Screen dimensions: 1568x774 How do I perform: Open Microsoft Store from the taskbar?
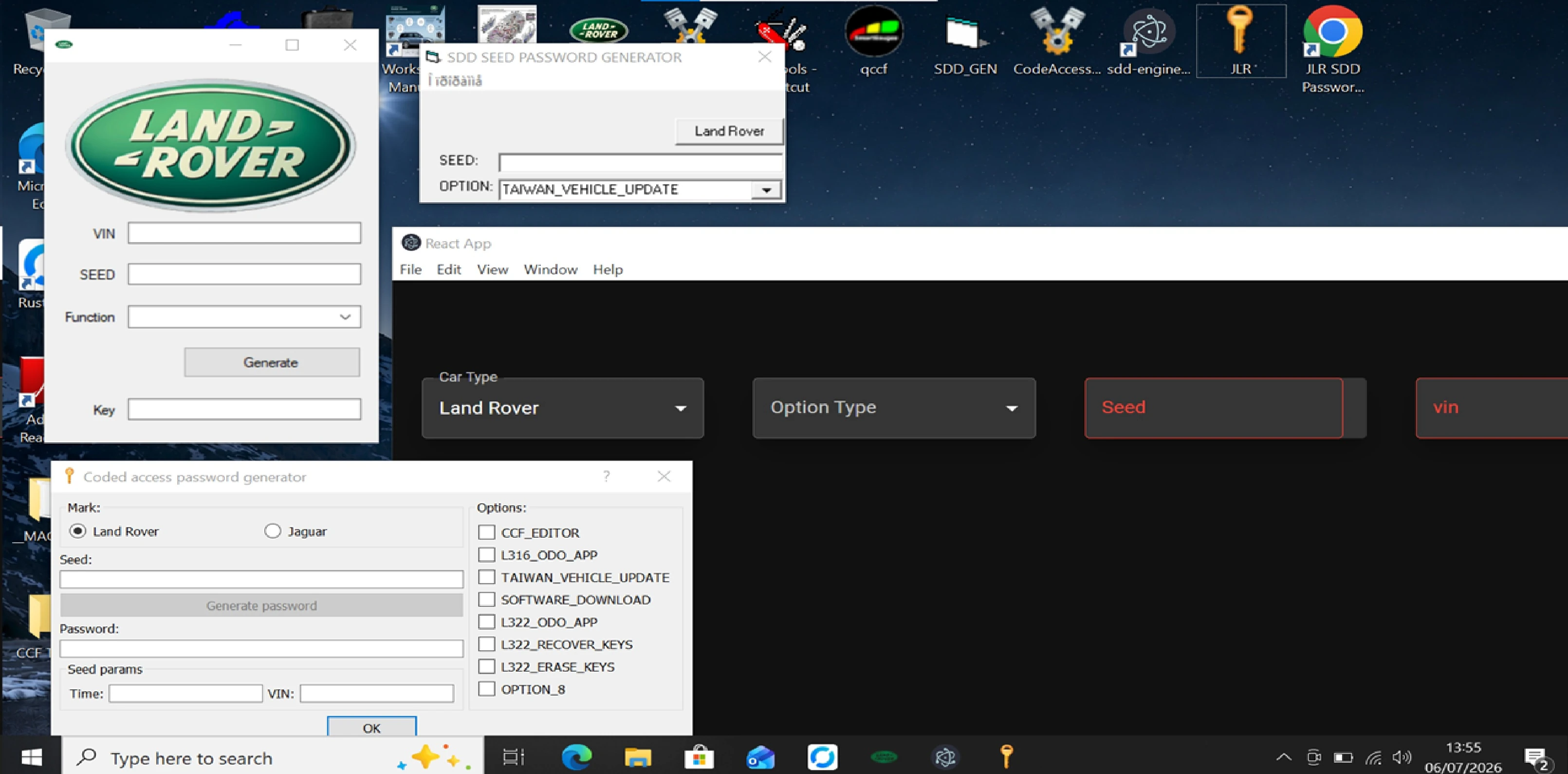[699, 757]
